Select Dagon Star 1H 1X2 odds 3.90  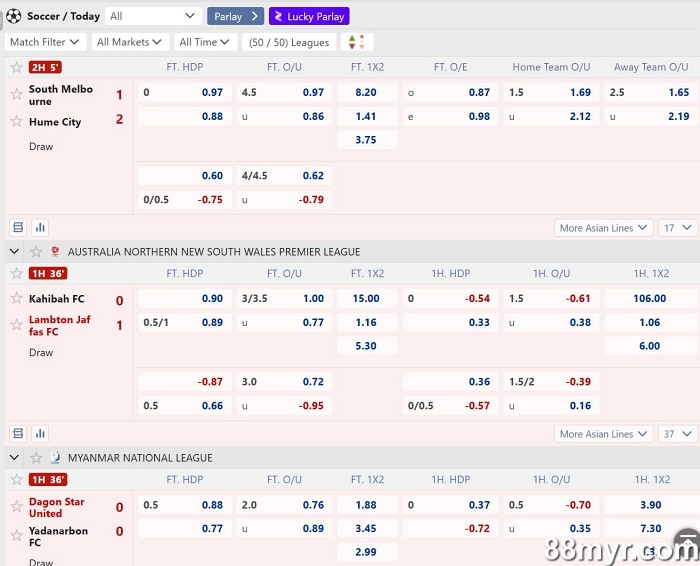pos(651,505)
